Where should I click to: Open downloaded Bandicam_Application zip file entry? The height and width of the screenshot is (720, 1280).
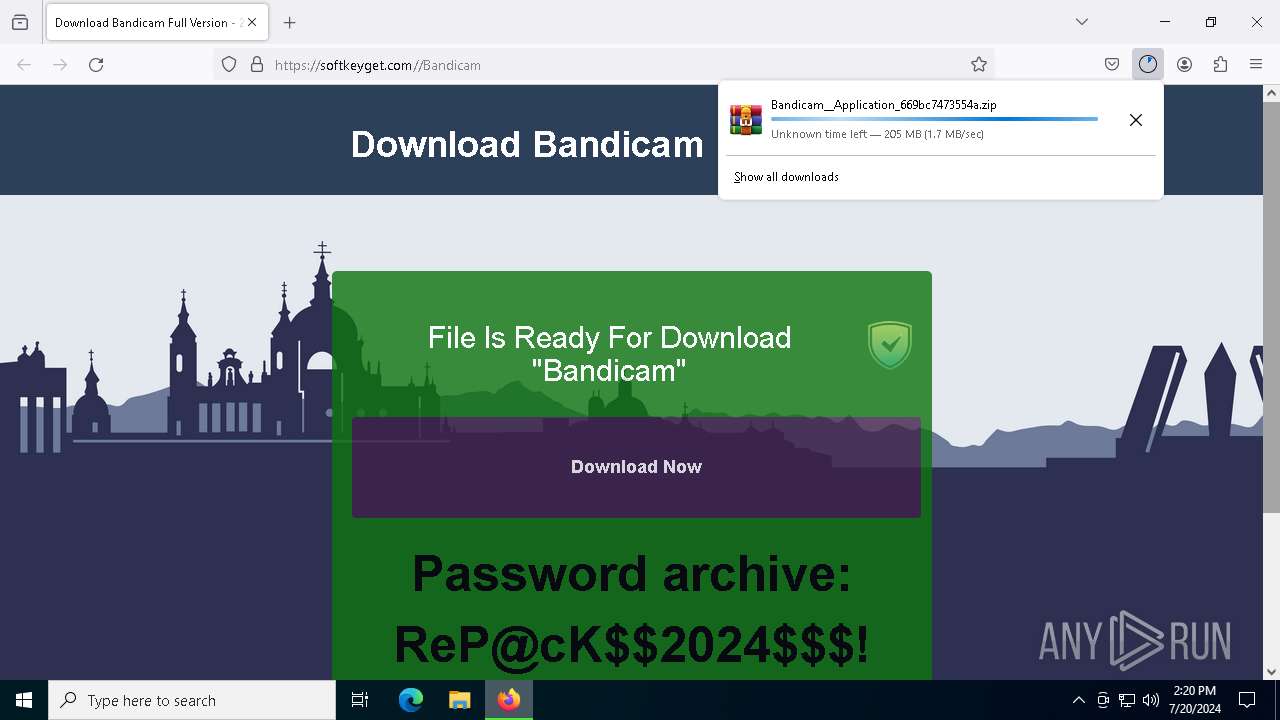(918, 120)
